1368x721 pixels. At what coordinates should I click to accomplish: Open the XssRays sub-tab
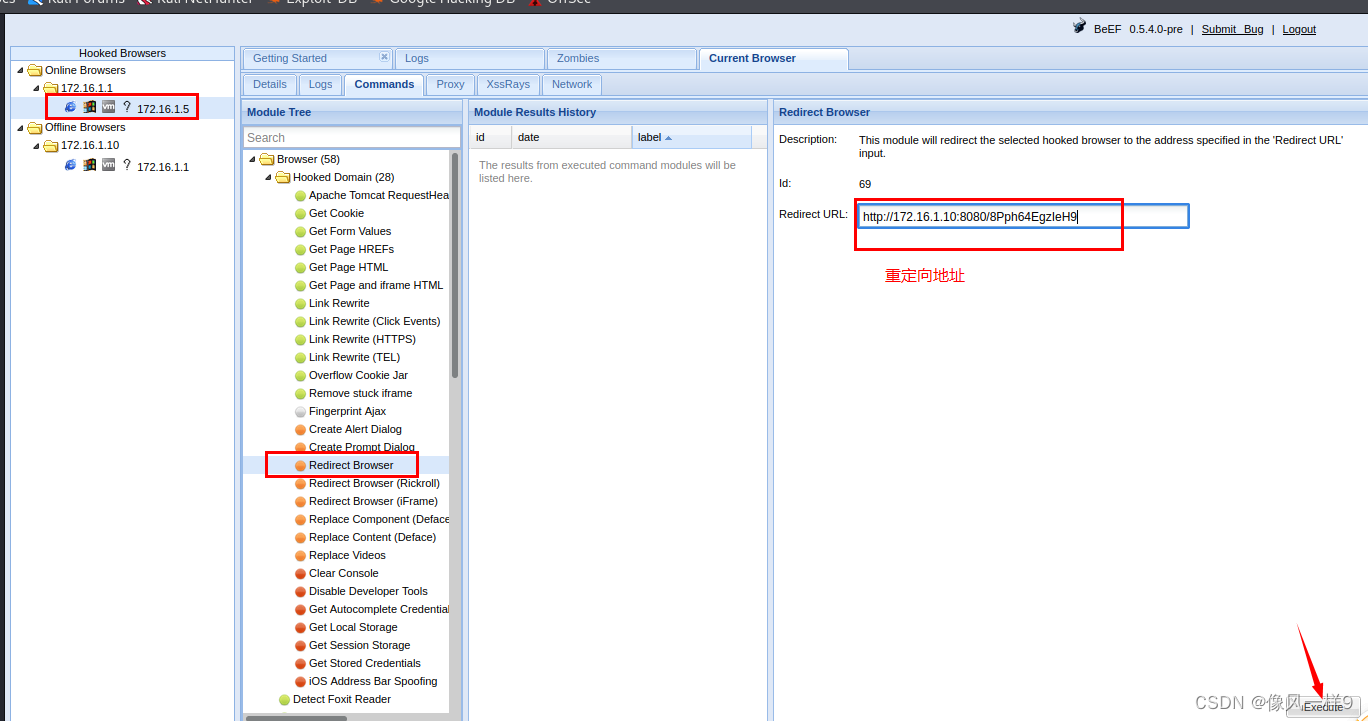[x=510, y=84]
